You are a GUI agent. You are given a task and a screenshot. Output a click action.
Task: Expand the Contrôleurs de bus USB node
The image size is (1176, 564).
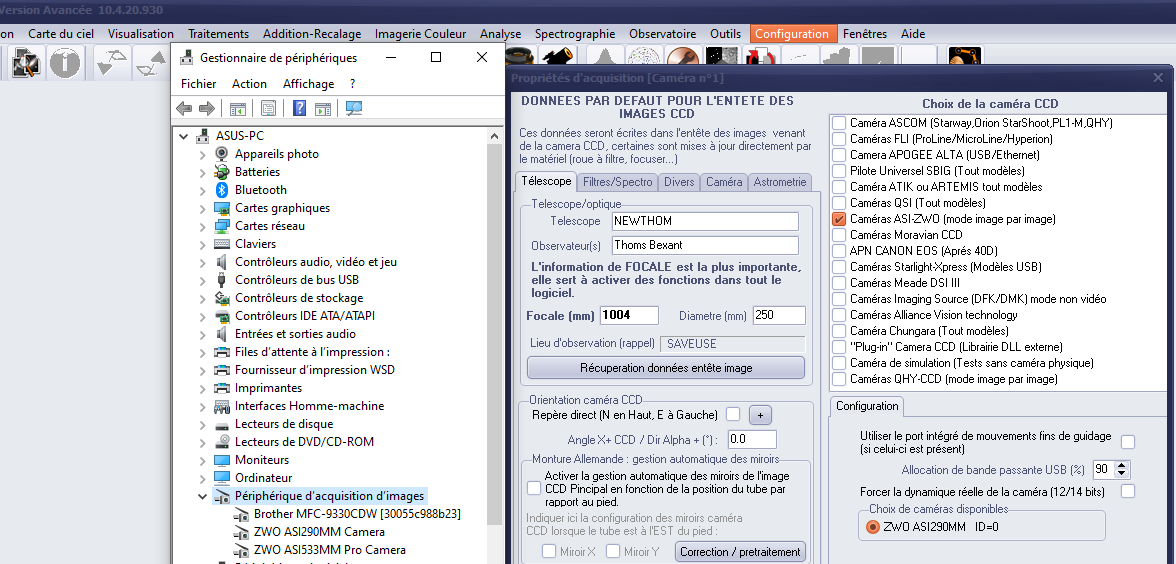[203, 281]
